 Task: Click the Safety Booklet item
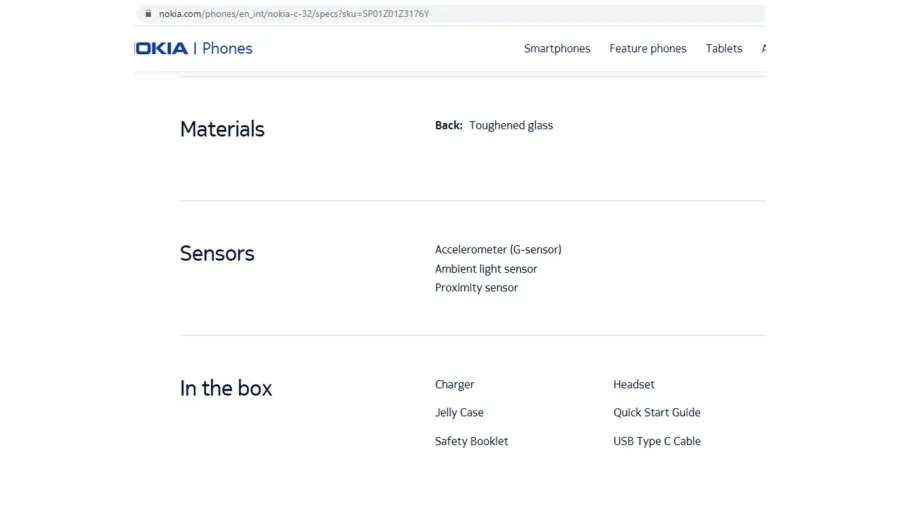[x=471, y=441]
